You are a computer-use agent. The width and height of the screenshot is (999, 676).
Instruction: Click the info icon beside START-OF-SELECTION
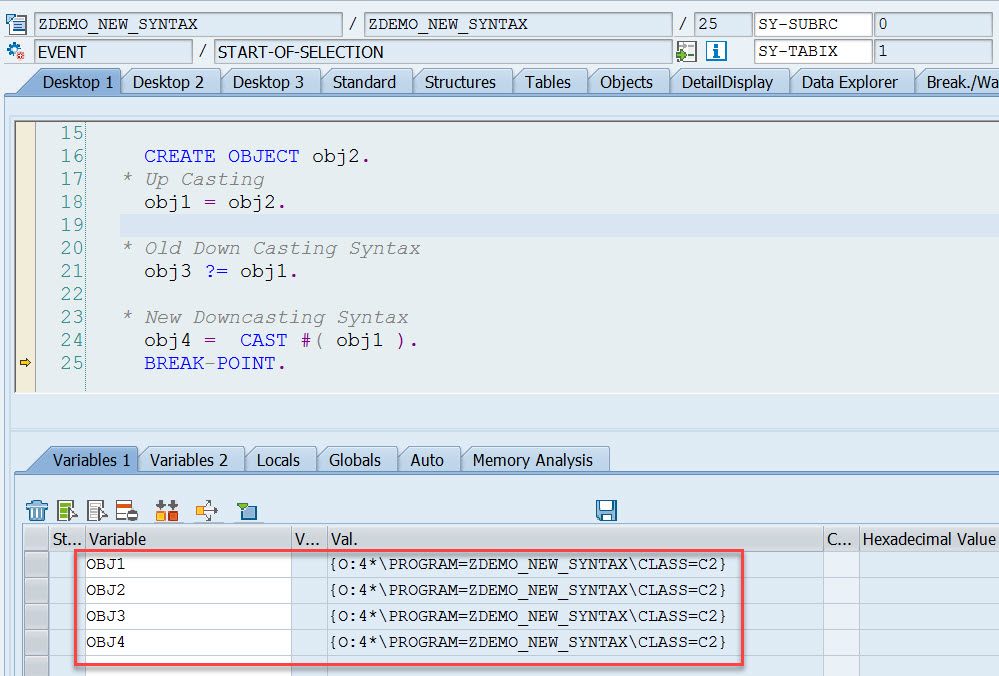pos(716,52)
